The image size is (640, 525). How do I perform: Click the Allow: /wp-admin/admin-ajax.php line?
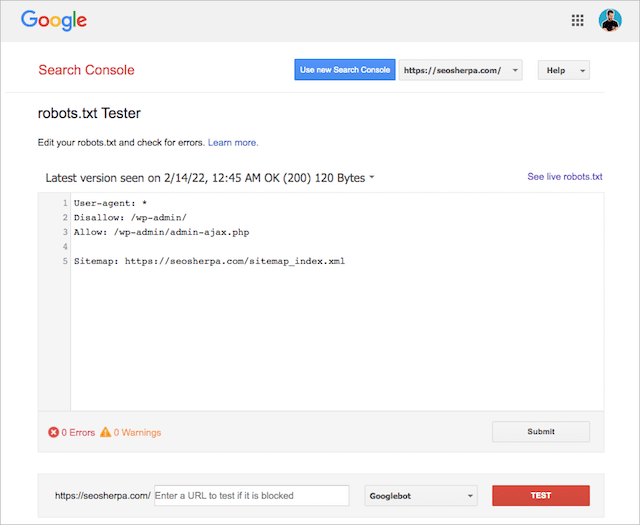(x=162, y=232)
